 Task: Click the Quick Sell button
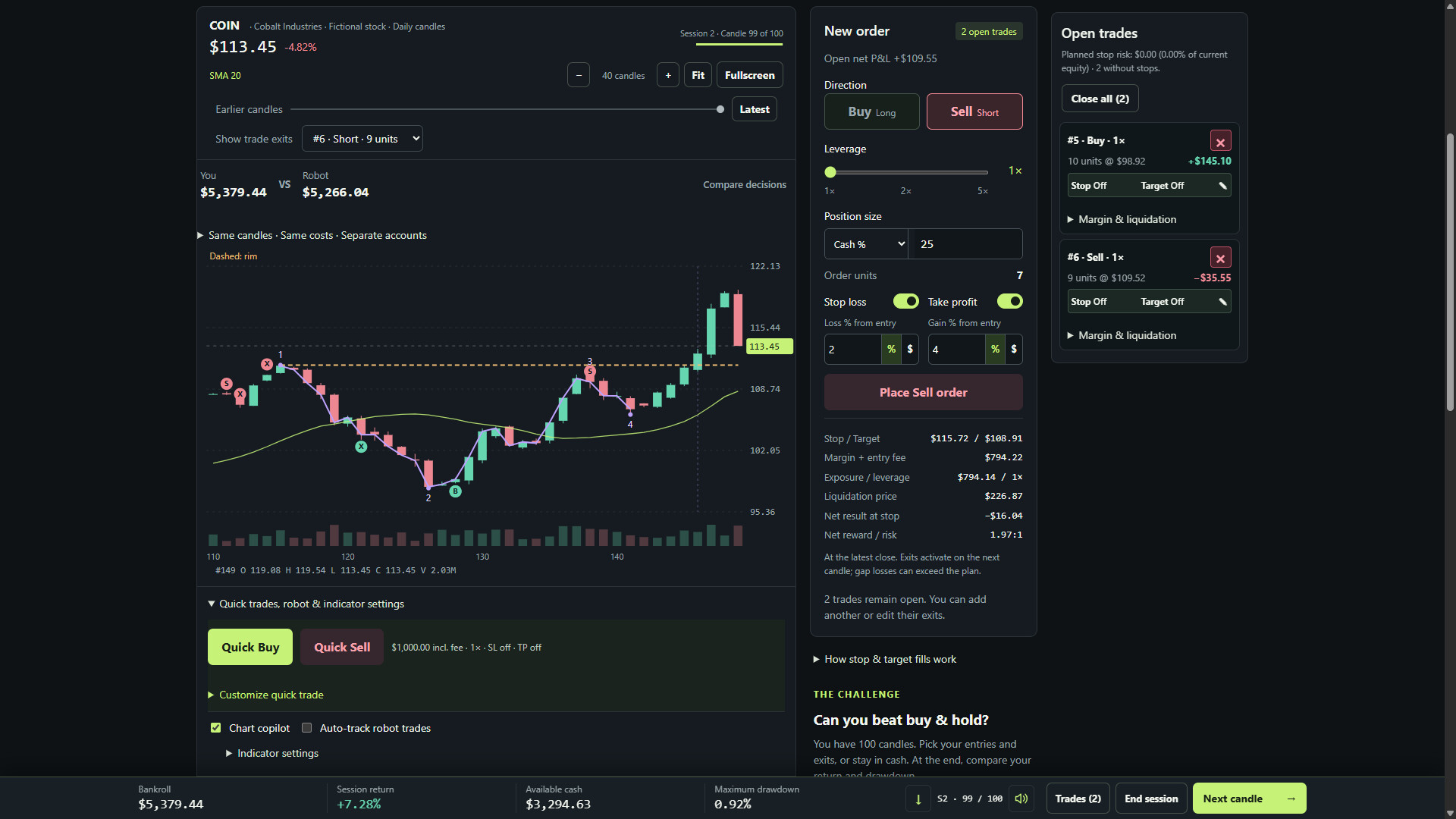(342, 647)
